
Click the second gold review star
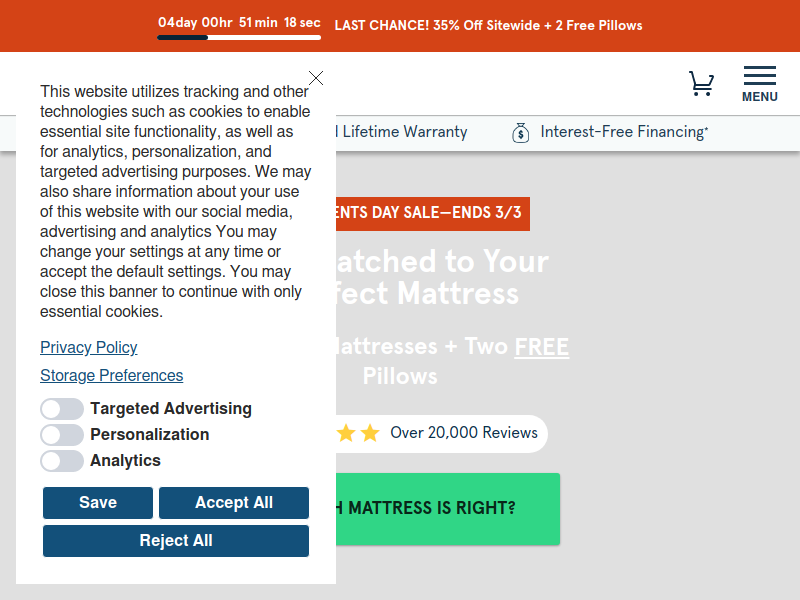click(370, 433)
